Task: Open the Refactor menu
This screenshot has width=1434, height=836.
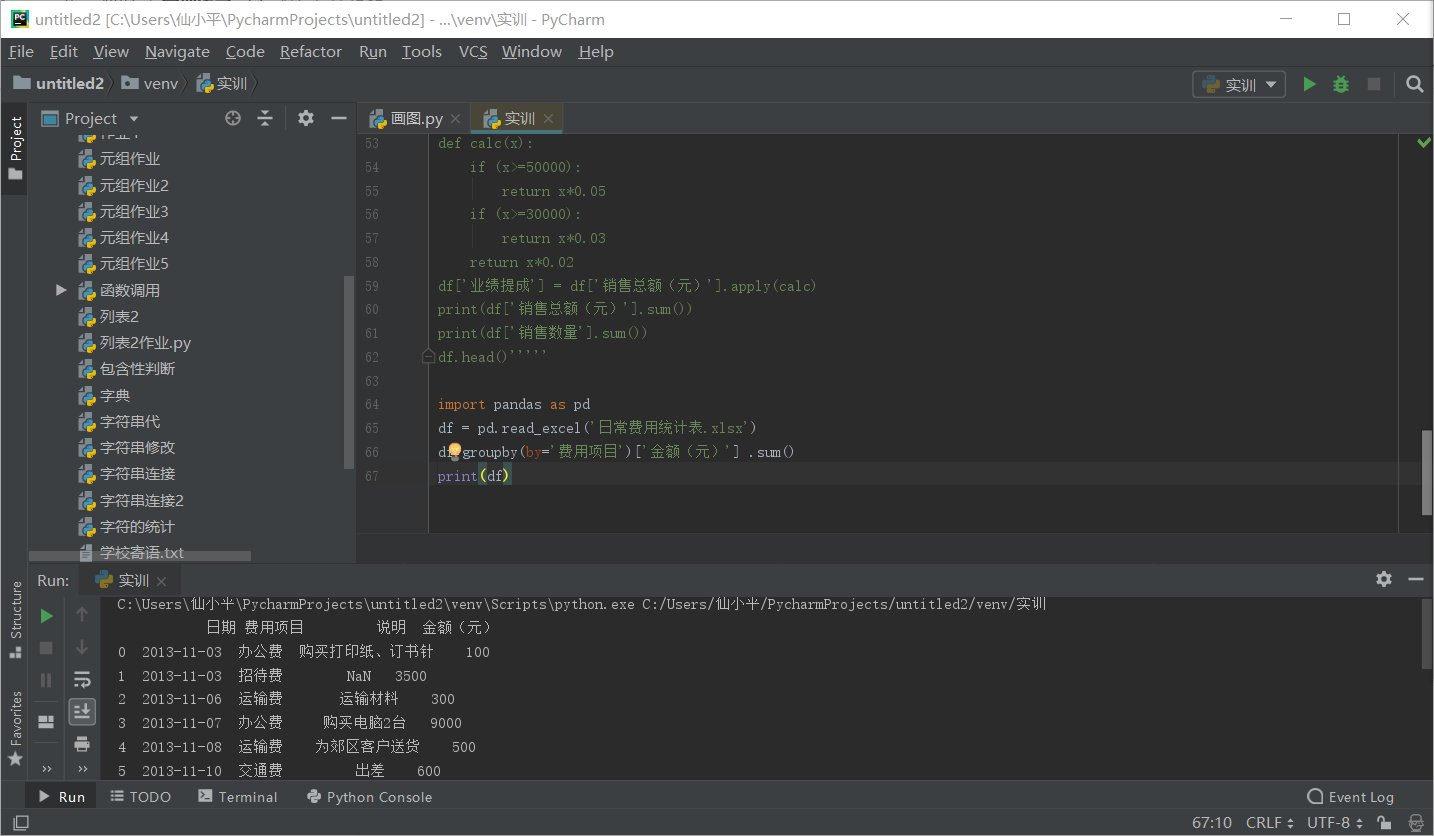Action: click(310, 51)
